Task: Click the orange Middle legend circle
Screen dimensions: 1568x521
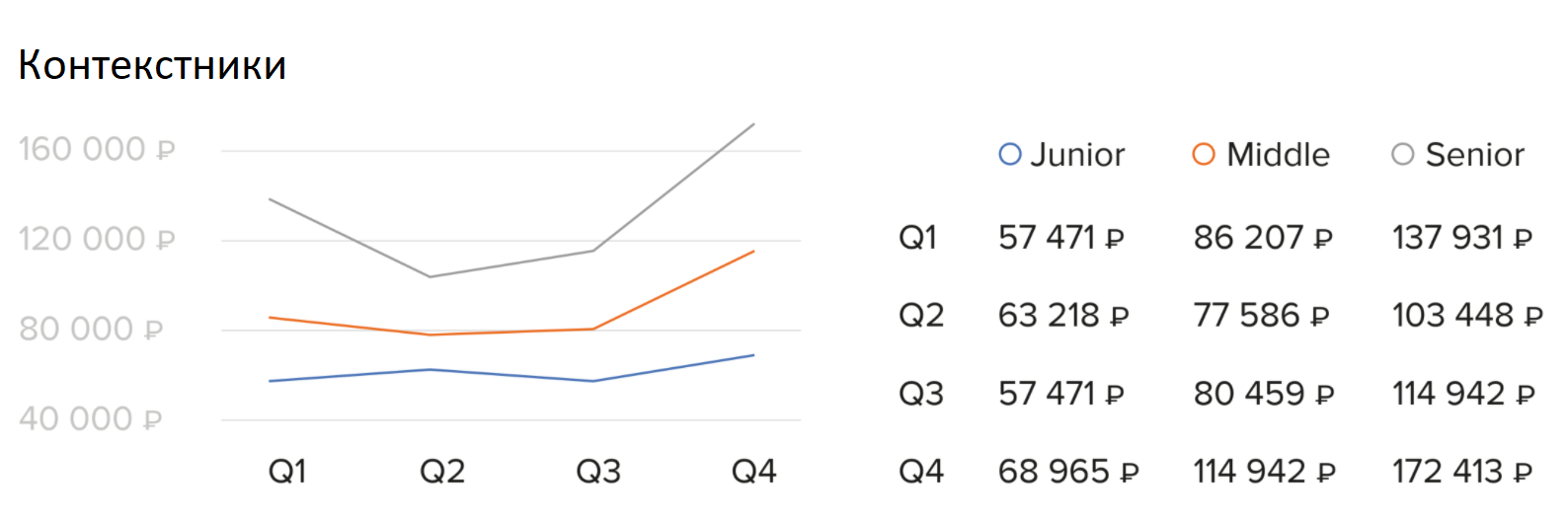Action: click(x=1203, y=155)
